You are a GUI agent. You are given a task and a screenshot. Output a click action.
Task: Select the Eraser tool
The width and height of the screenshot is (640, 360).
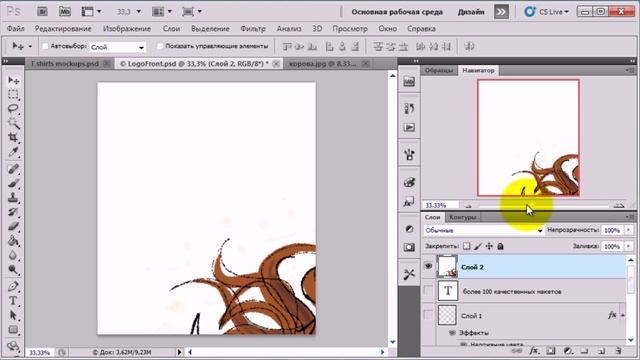(x=13, y=226)
